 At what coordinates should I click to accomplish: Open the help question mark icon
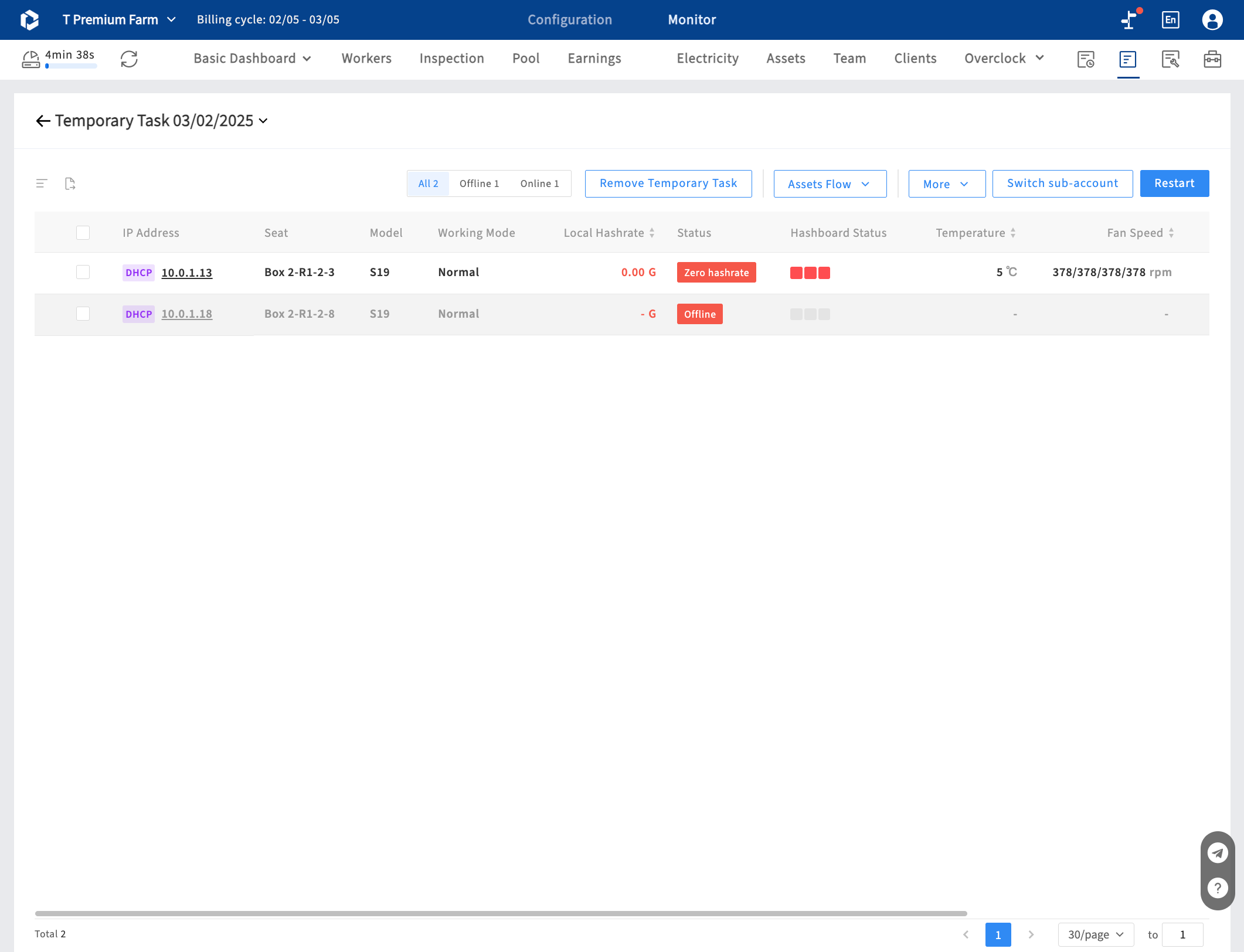tap(1218, 888)
